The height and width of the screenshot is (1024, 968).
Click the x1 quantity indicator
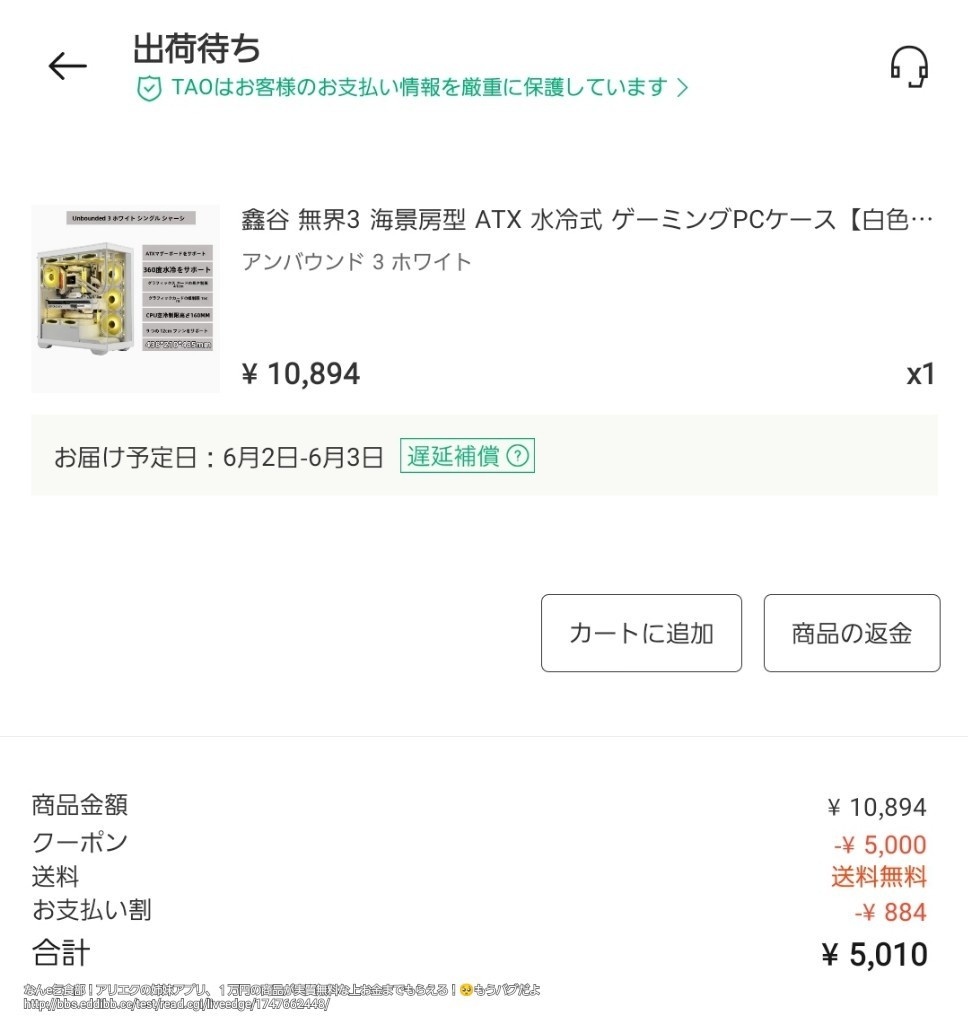[921, 374]
